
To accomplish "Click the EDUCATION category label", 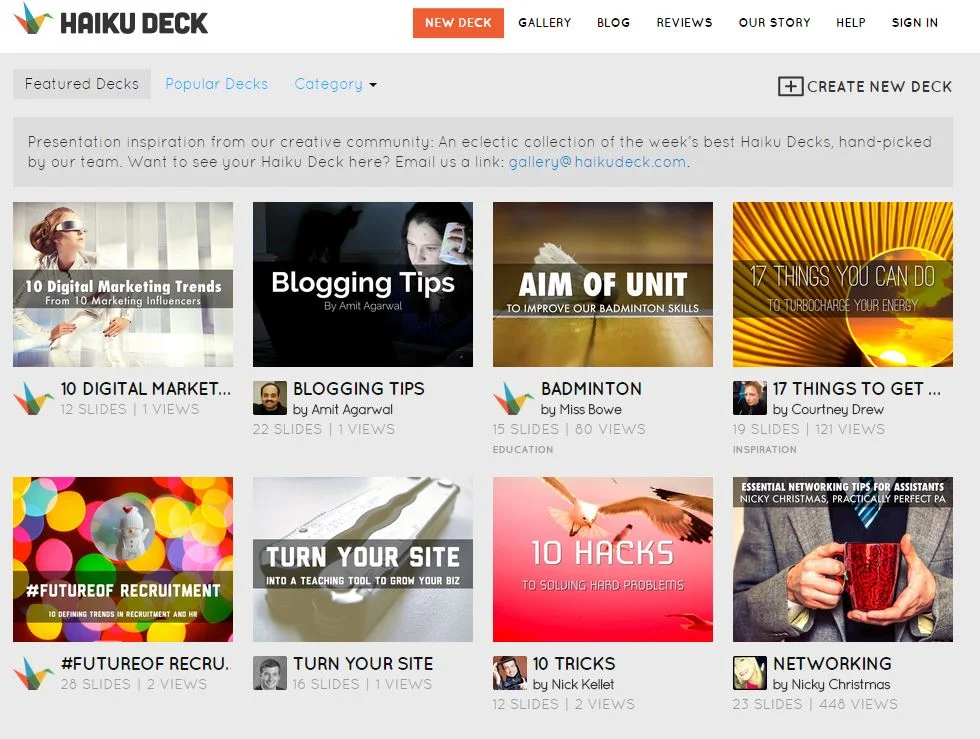I will point(522,450).
